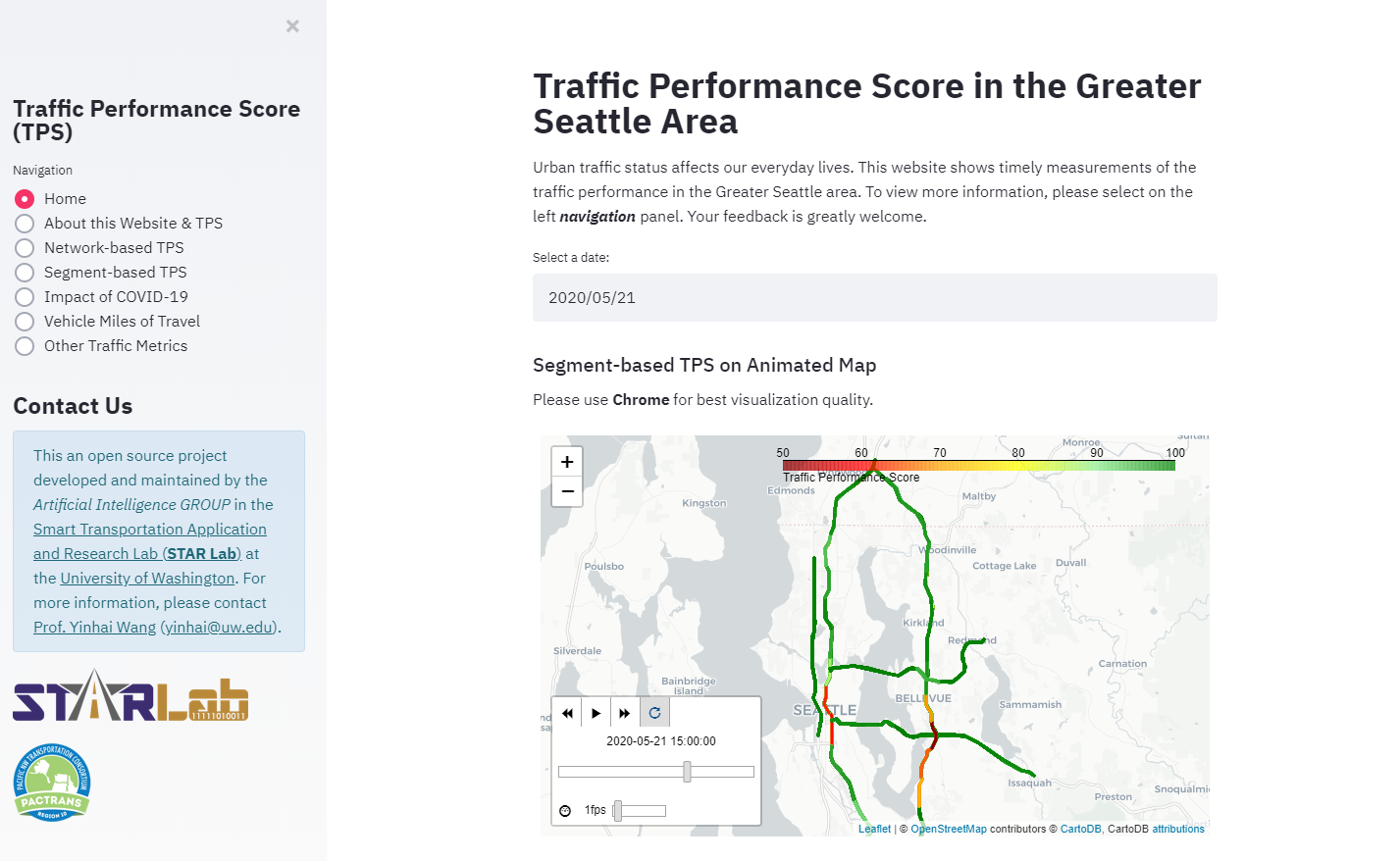Select the Network-based TPS radio option
The height and width of the screenshot is (861, 1400).
(25, 248)
